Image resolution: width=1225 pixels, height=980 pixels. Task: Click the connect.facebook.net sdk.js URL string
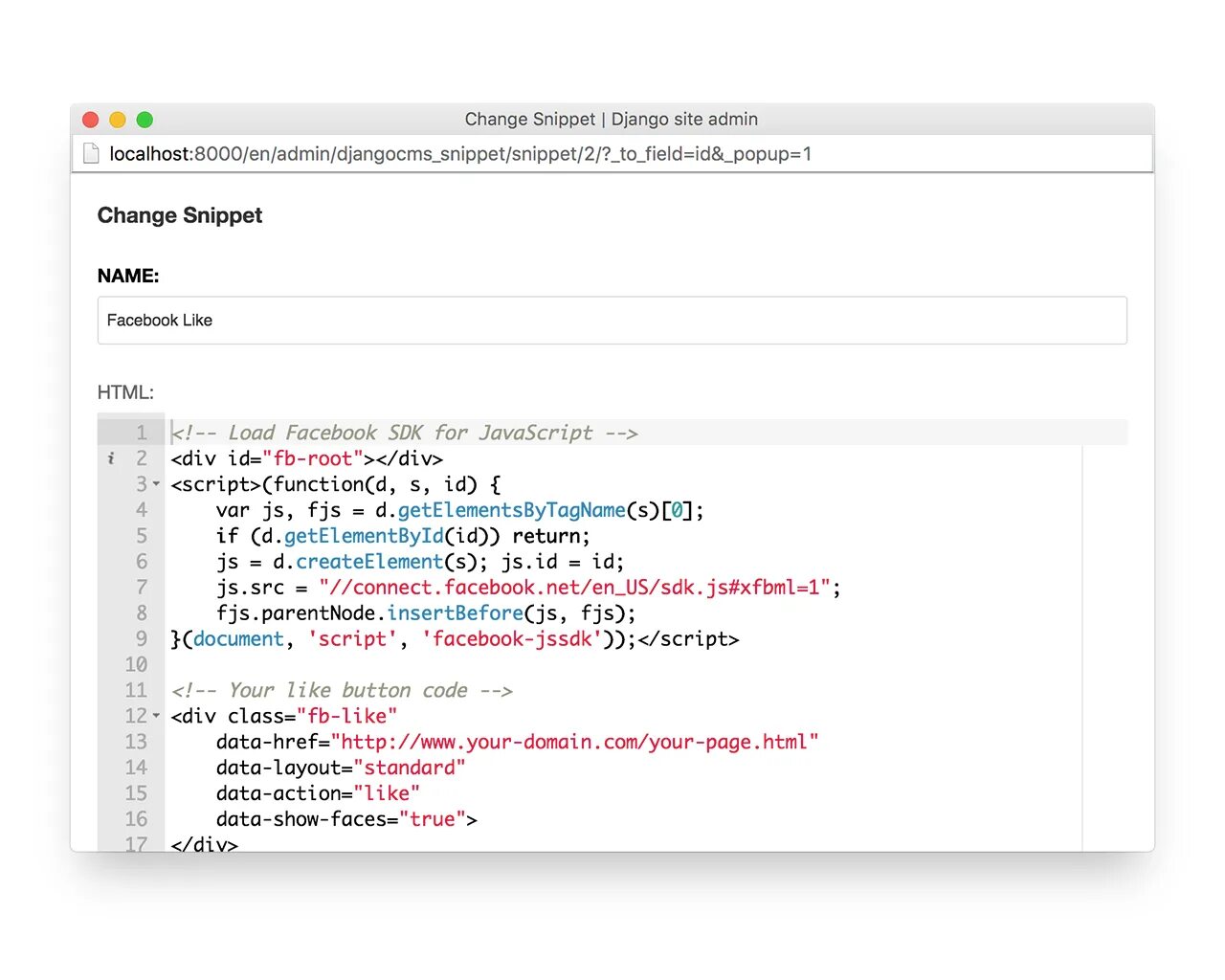[575, 588]
